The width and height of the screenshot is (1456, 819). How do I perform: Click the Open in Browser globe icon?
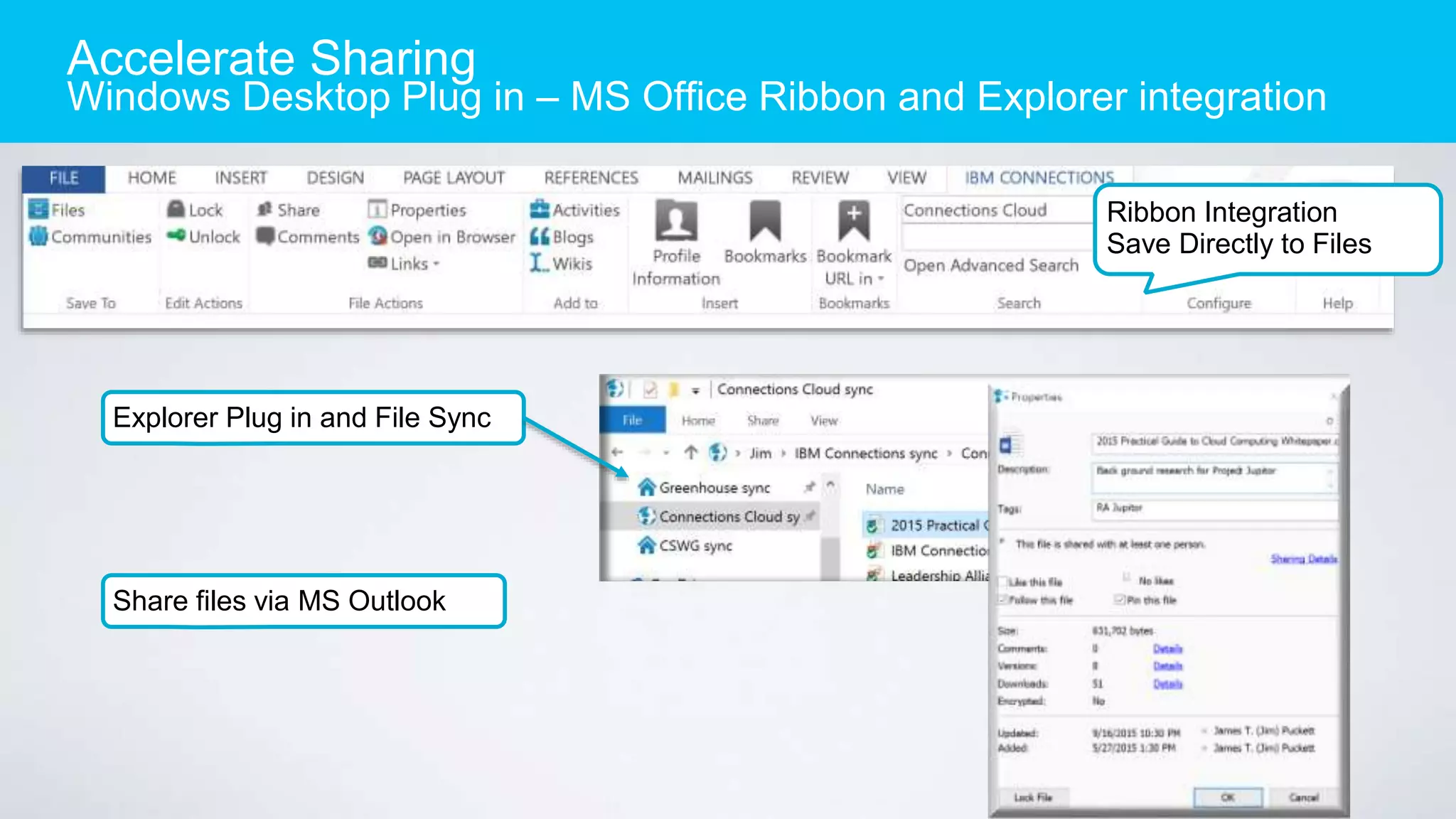tap(378, 236)
